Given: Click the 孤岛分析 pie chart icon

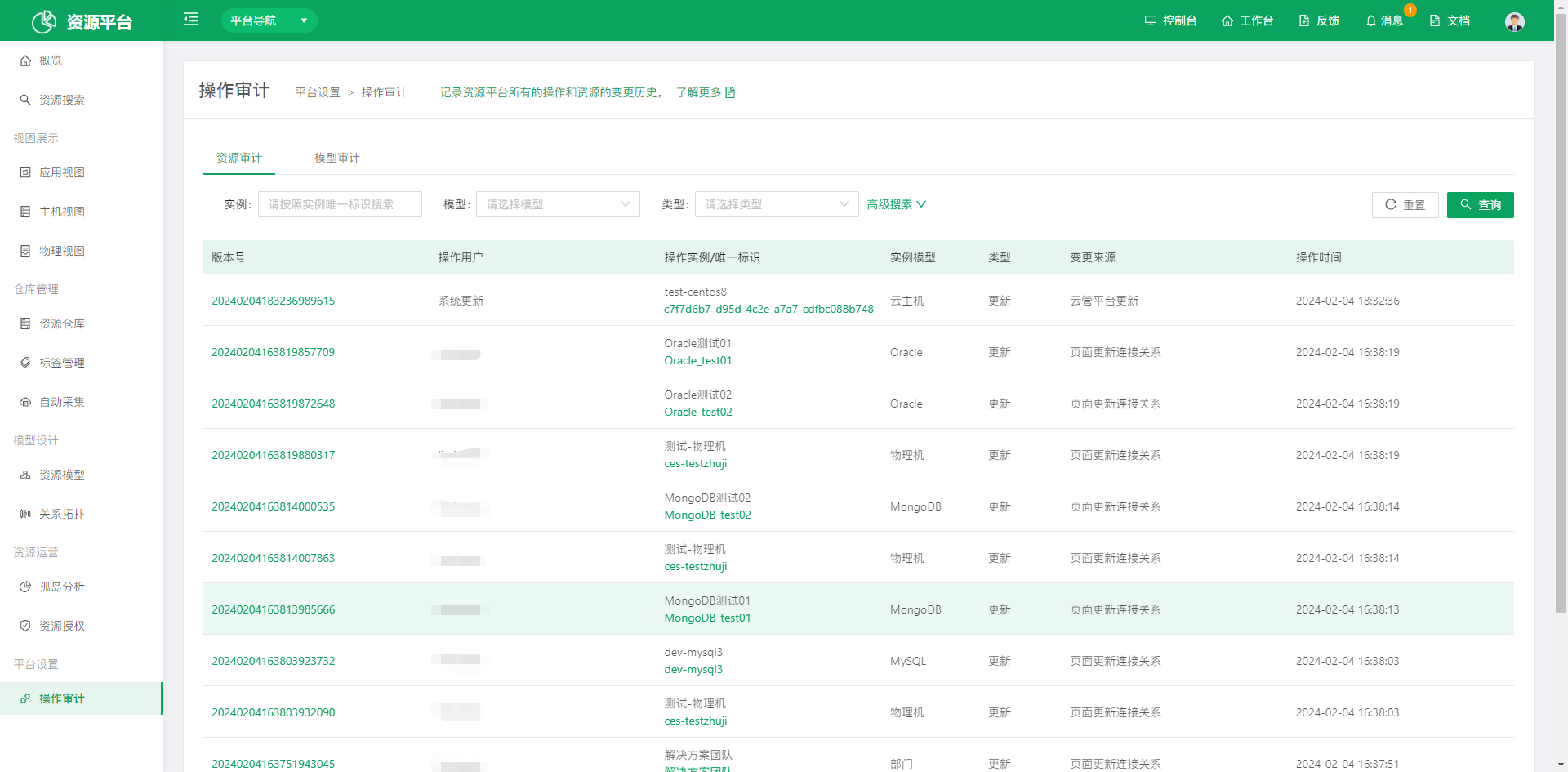Looking at the screenshot, I should (x=25, y=587).
